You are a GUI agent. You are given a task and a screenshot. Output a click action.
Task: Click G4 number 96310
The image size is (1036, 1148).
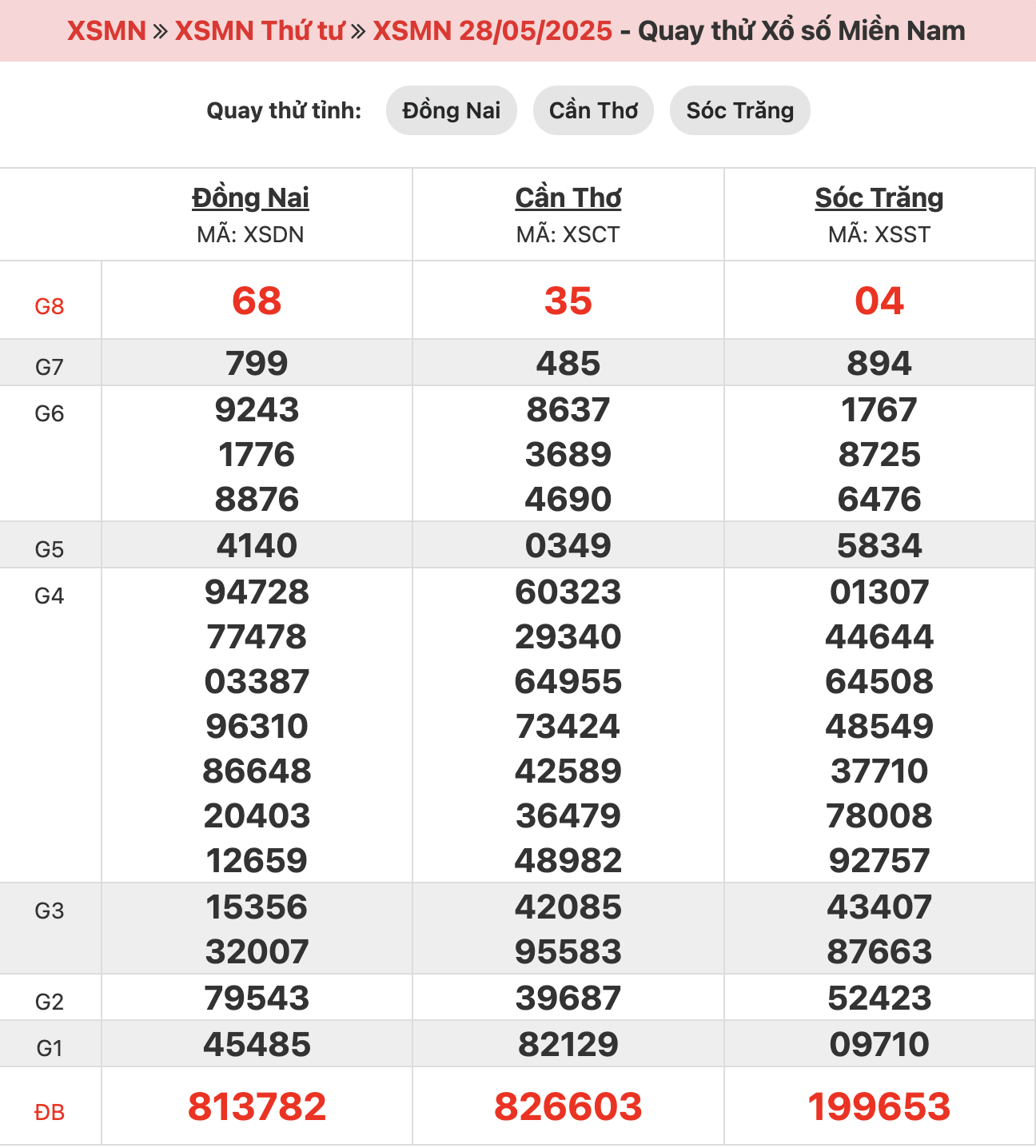tap(257, 727)
